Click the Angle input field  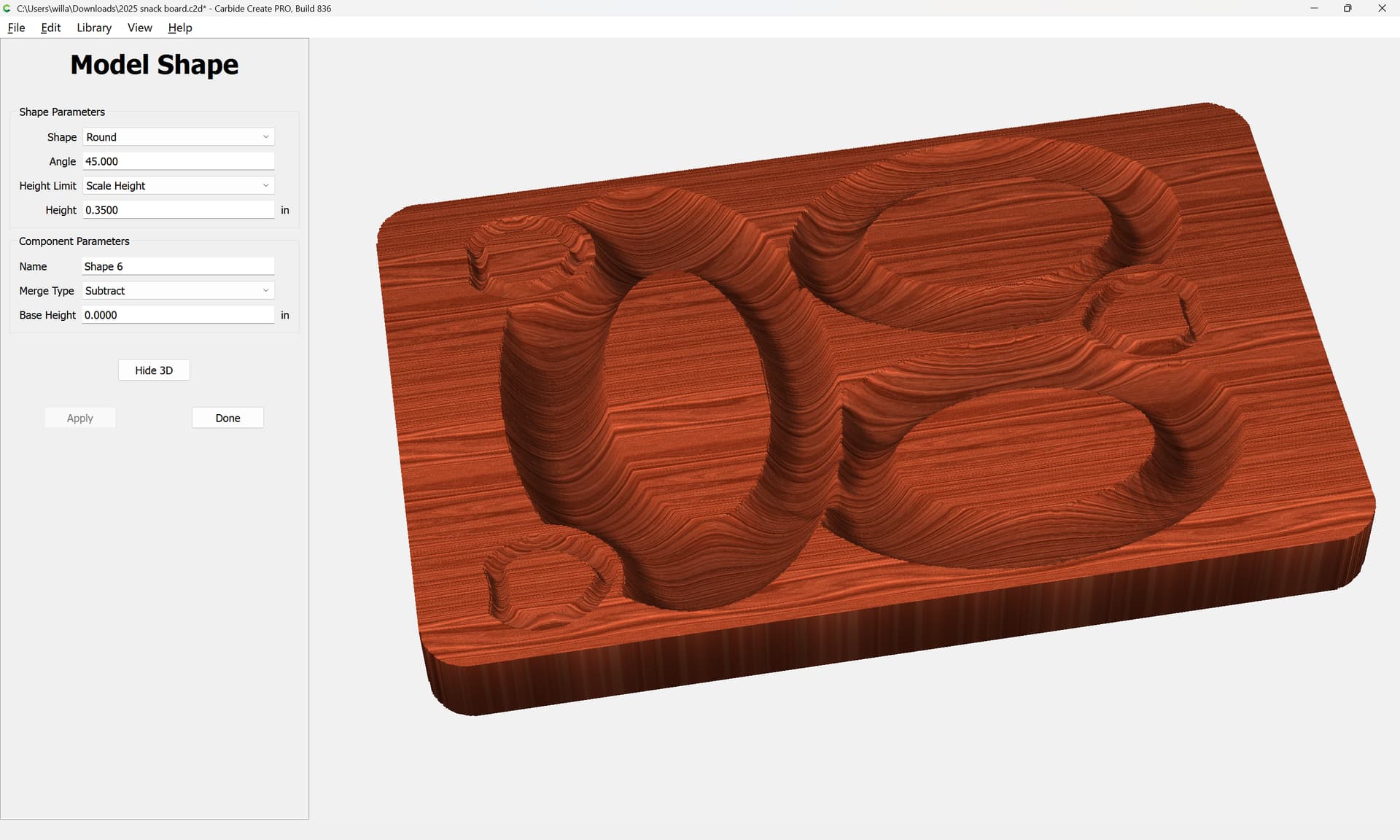178,162
